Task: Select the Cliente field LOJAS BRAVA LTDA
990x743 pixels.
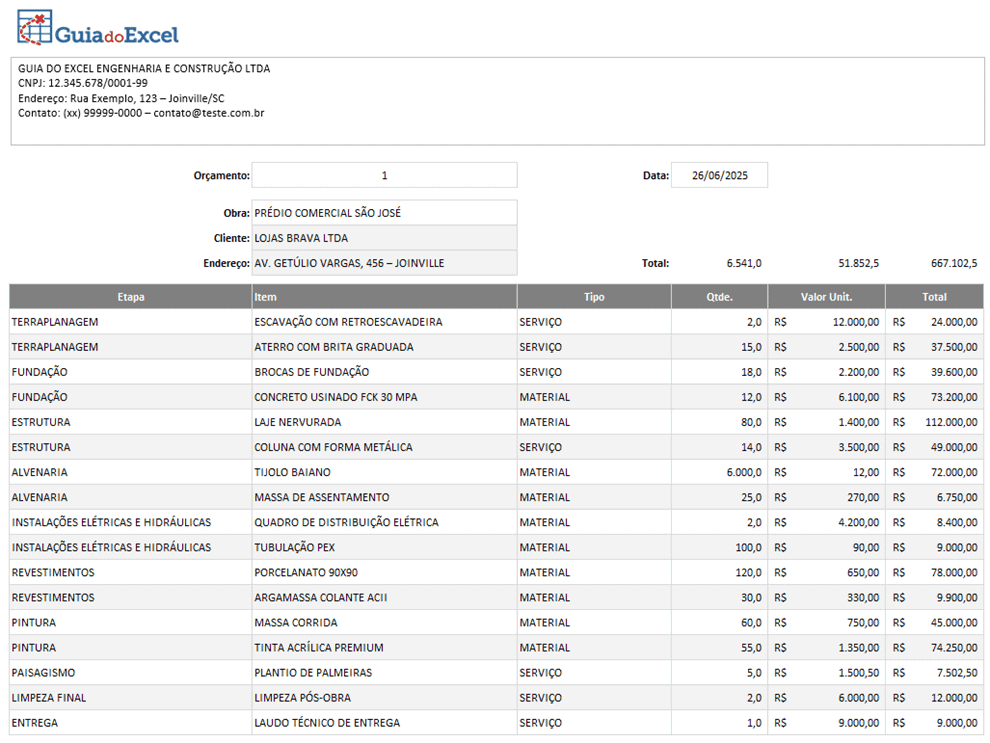Action: tap(384, 238)
